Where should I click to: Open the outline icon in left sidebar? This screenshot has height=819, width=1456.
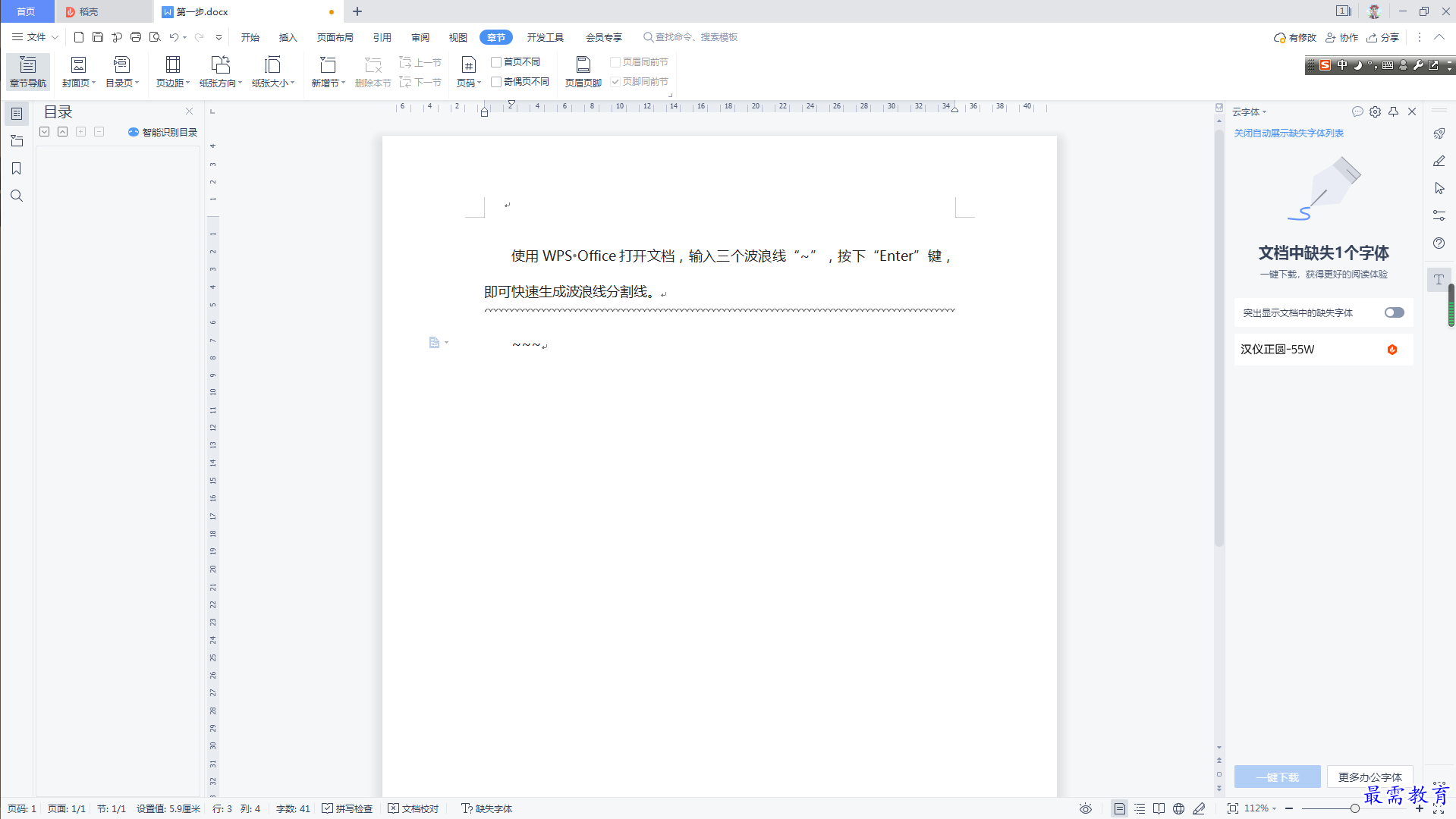17,114
